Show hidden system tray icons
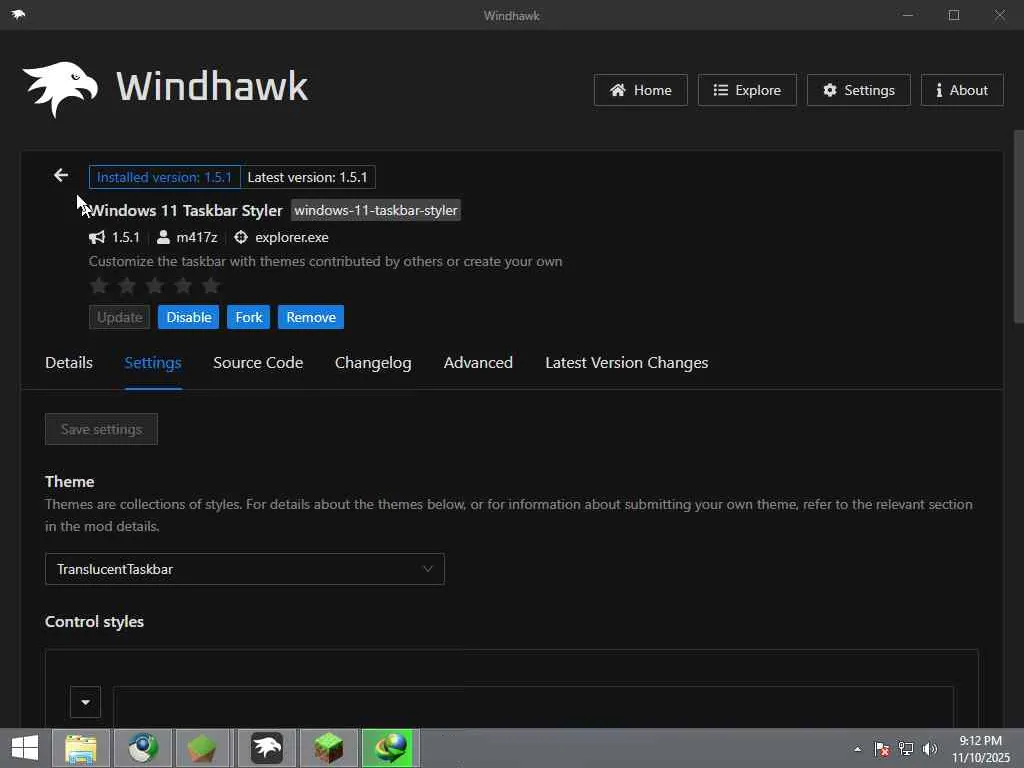1024x768 pixels. point(857,749)
